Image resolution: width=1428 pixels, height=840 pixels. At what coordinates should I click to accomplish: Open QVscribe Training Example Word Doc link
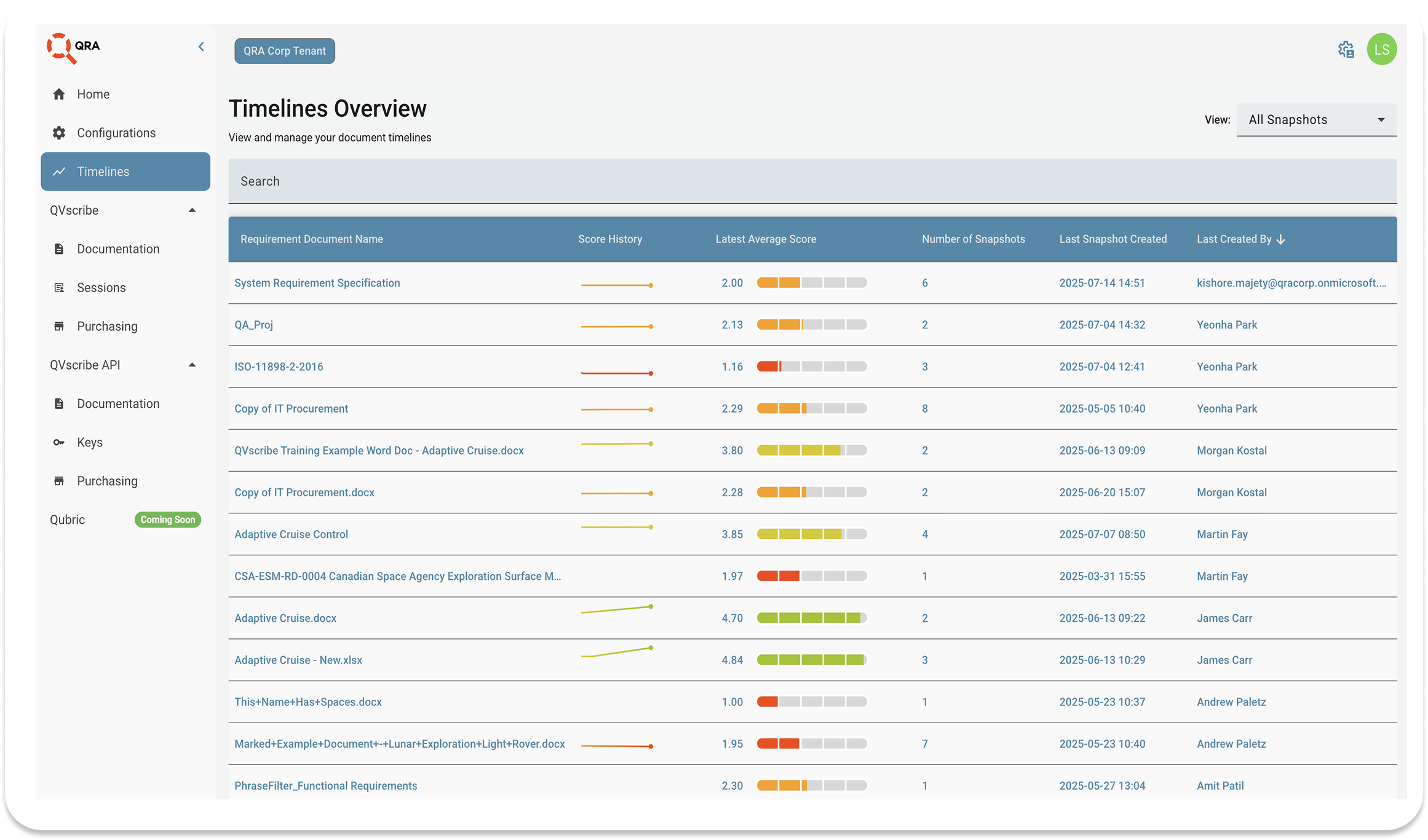[379, 451]
